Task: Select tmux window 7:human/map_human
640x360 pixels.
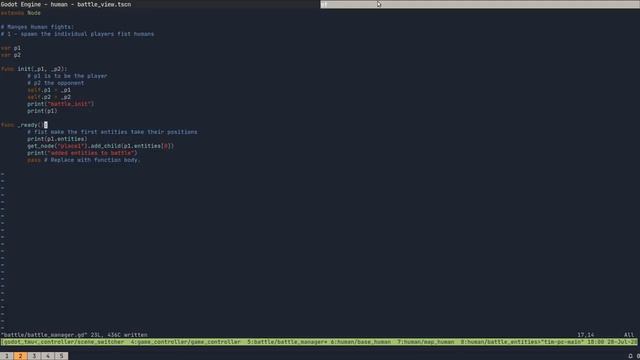Action: [426, 342]
